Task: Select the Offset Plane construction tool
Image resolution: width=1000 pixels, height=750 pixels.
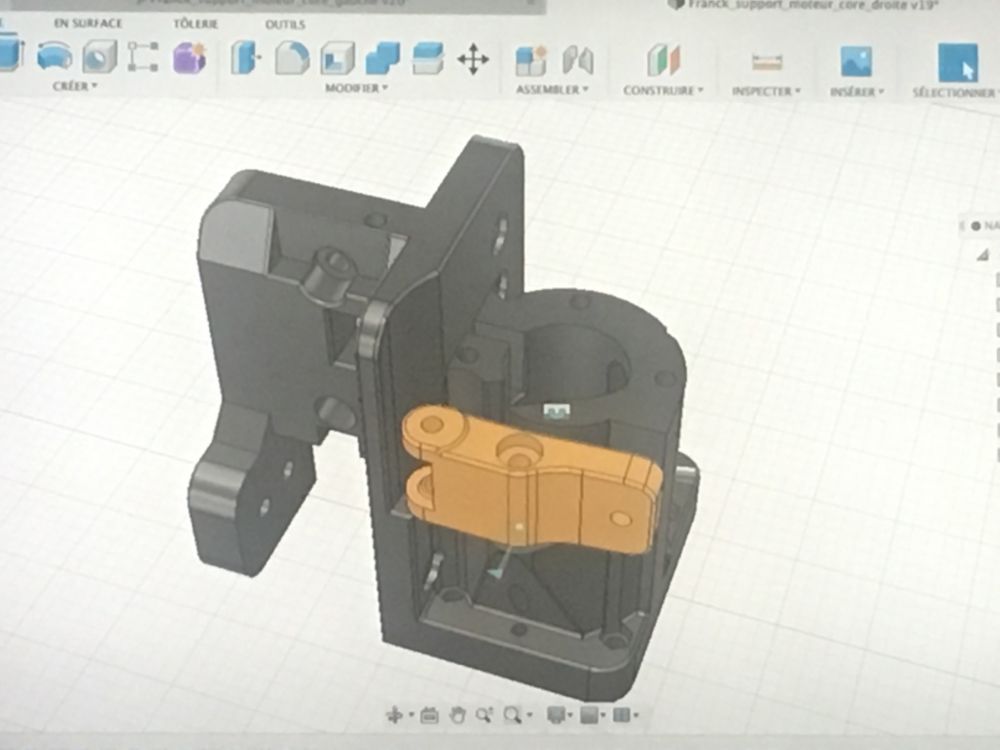Action: coord(663,61)
